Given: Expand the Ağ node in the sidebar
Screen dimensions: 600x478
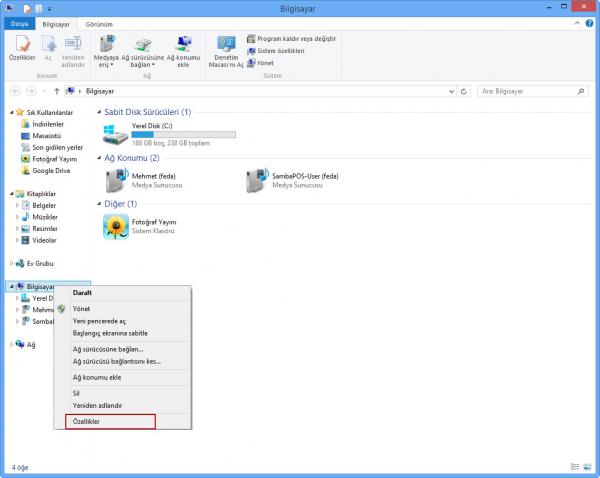Looking at the screenshot, I should click(11, 344).
